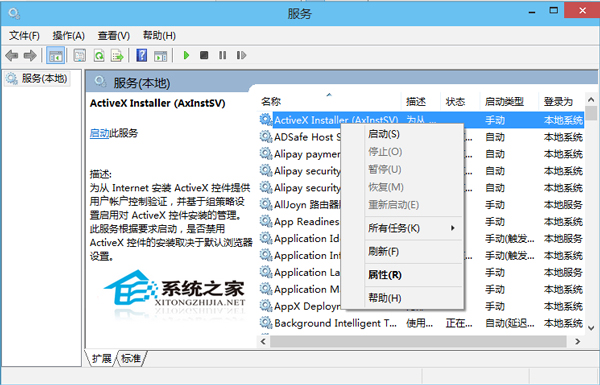Sort by the 登录为 column header
600x385 pixels.
pos(561,101)
